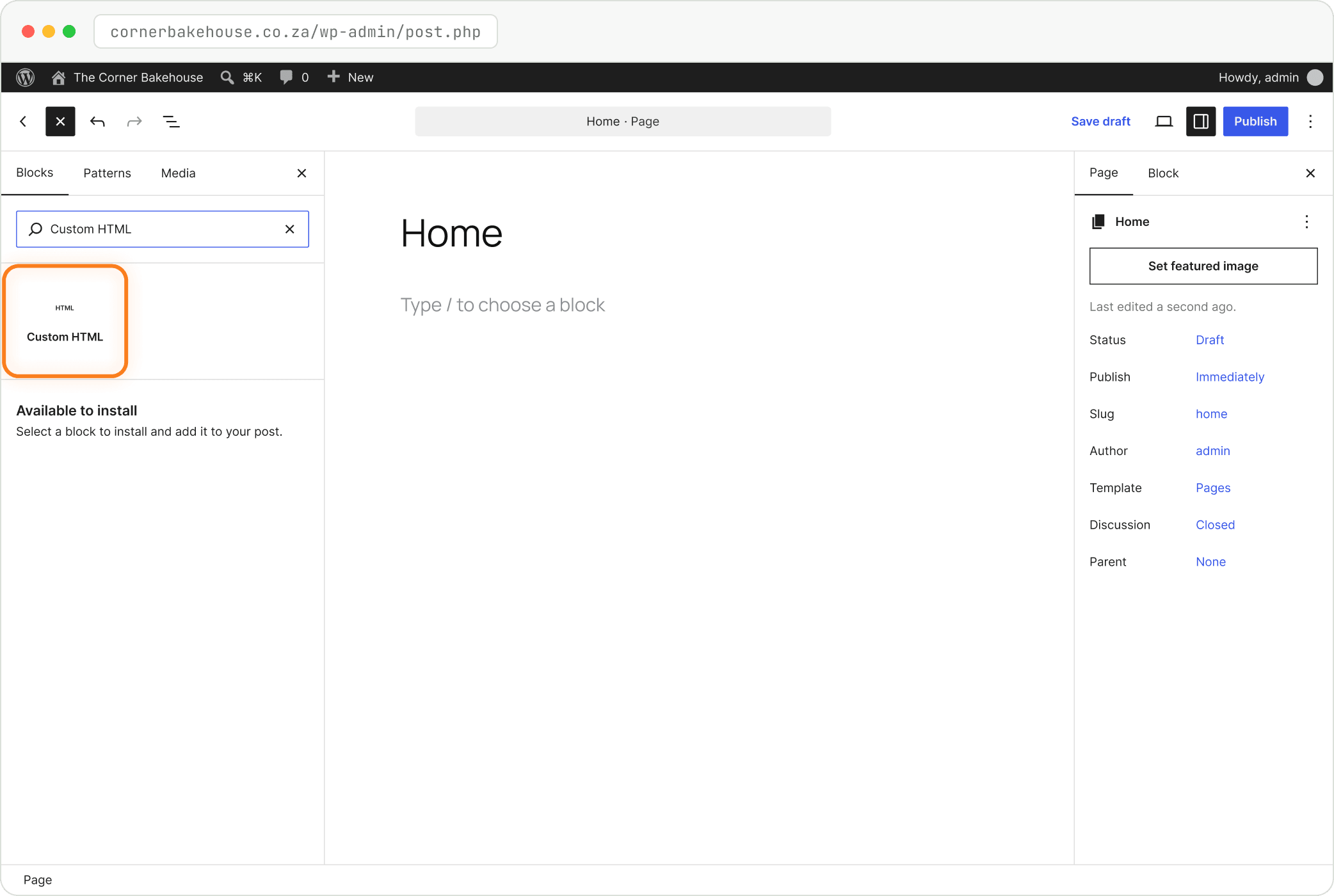Open the Home · Page command bar
Screen dimensions: 1334x896
tap(623, 122)
